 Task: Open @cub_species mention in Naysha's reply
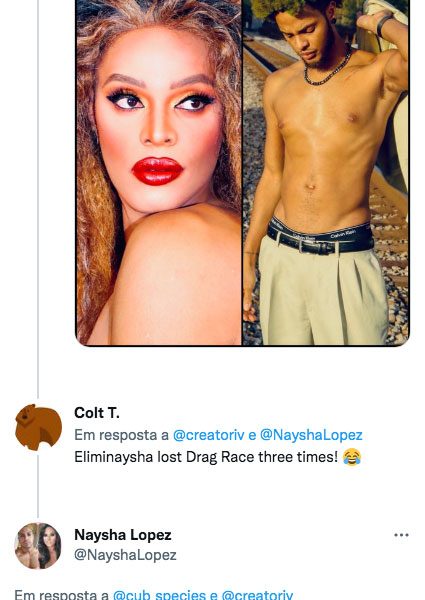[x=160, y=595]
